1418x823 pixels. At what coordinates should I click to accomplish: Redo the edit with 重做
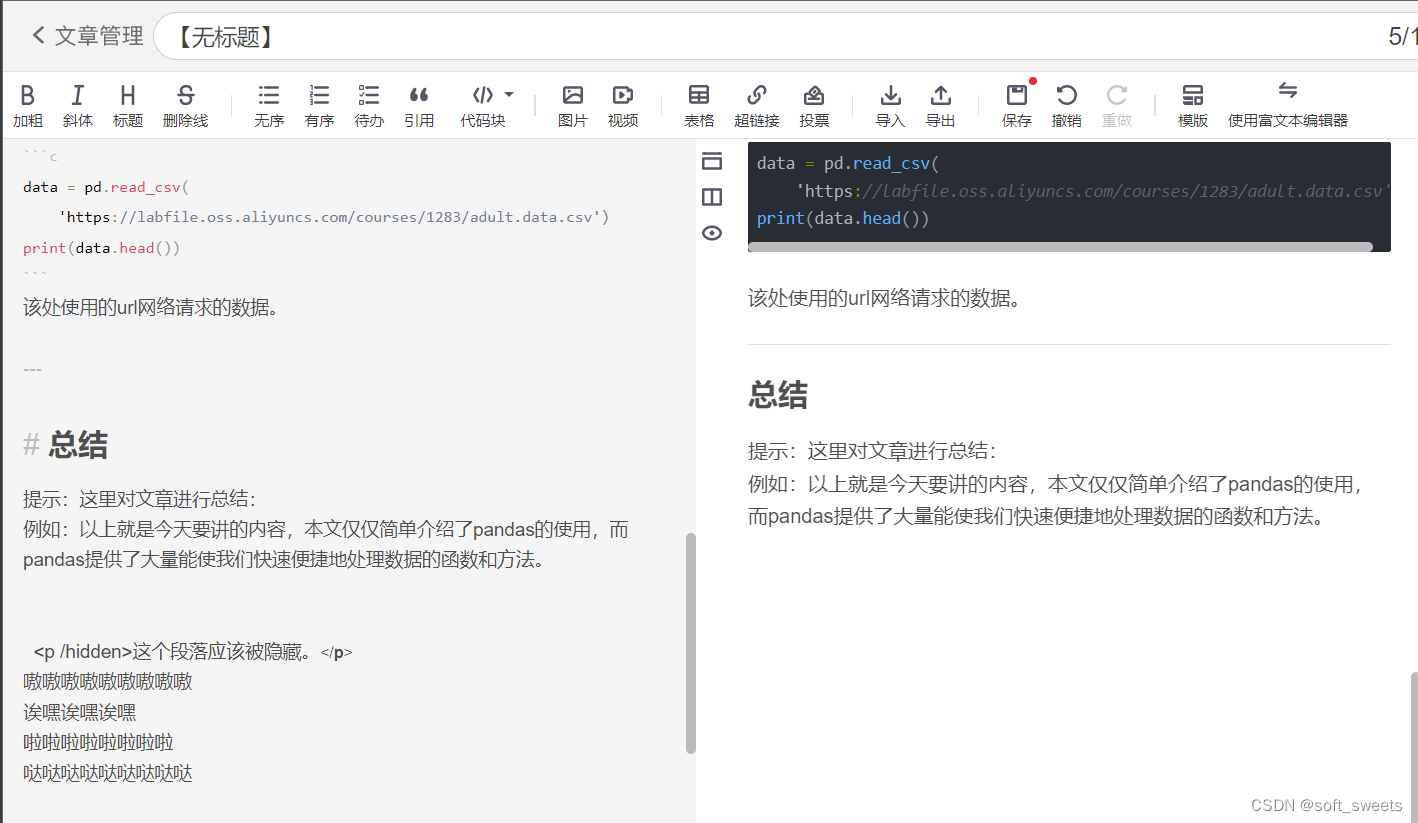[x=1117, y=106]
